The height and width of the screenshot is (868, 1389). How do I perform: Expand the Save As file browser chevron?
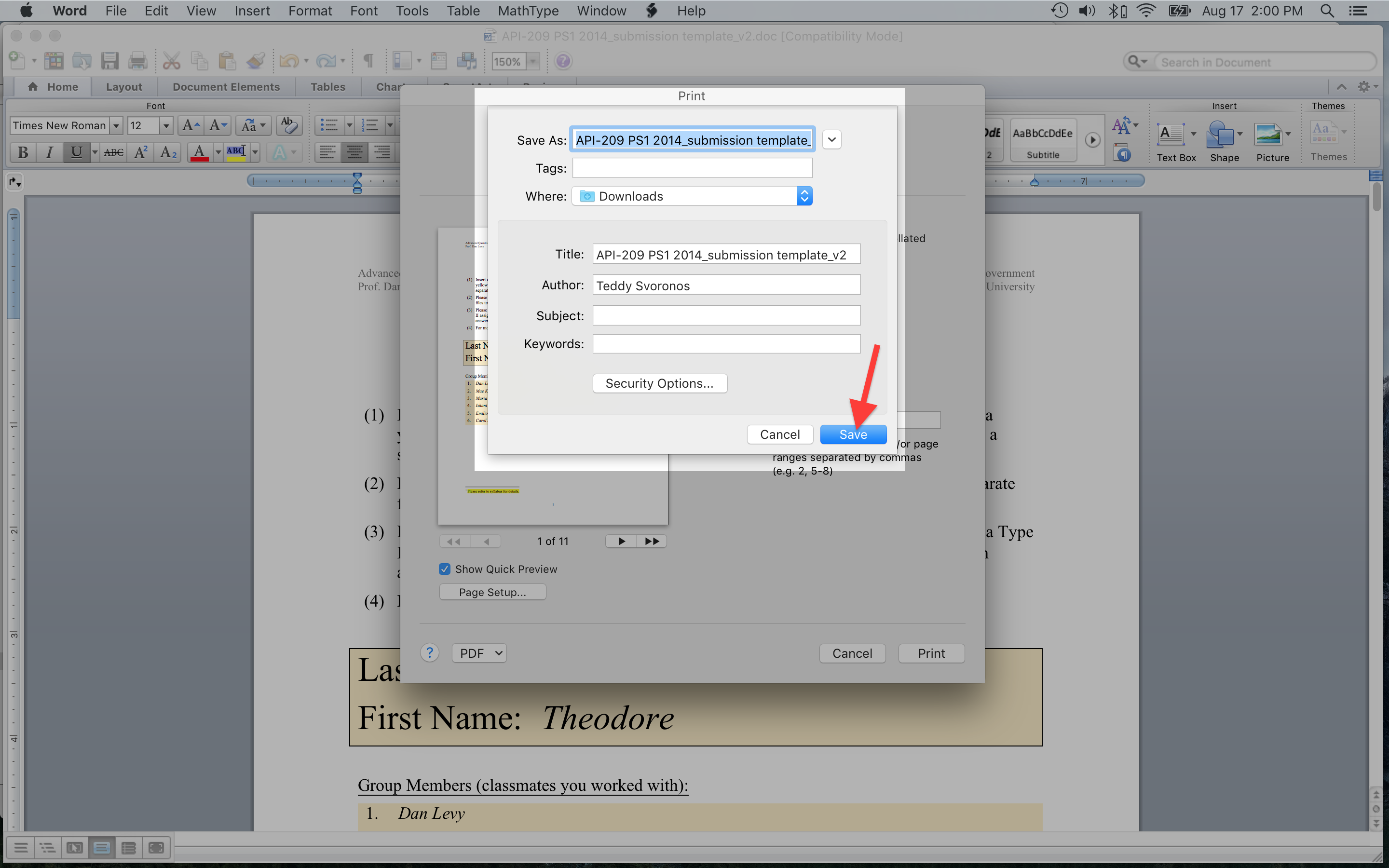(x=831, y=139)
